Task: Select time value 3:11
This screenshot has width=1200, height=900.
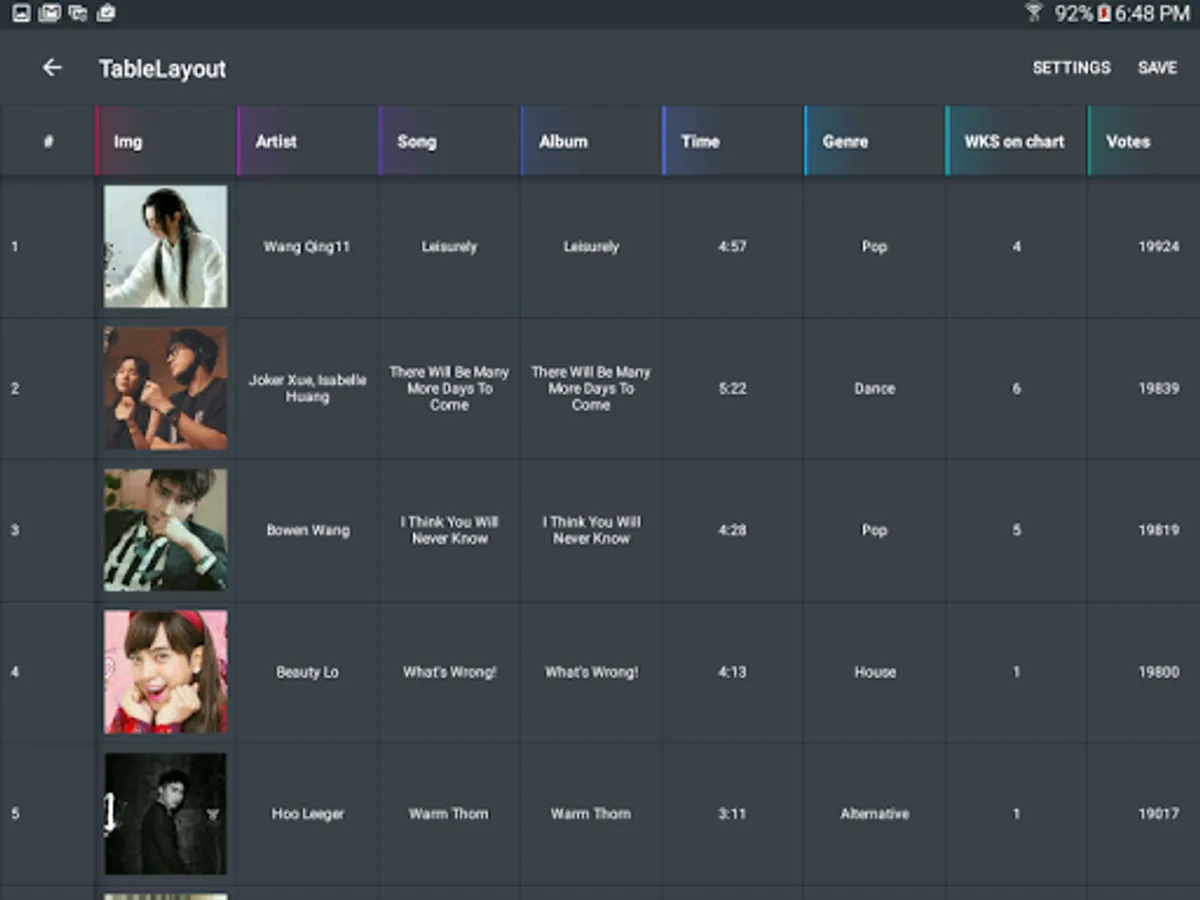Action: (x=732, y=814)
